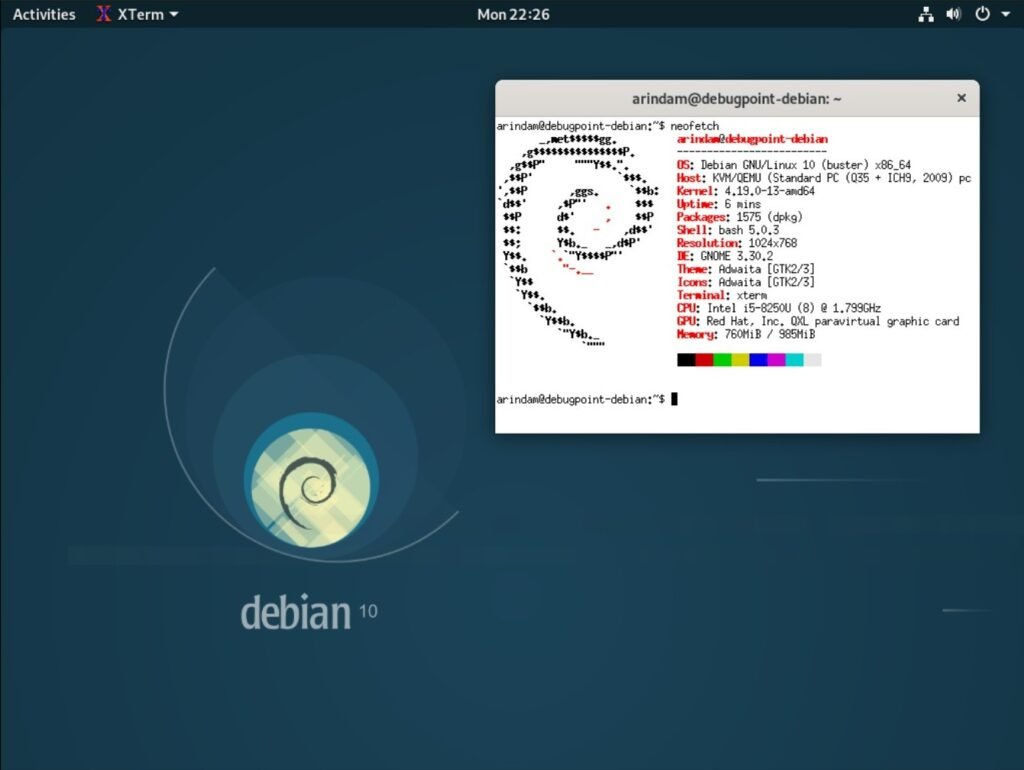The height and width of the screenshot is (770, 1024).
Task: Click the 'Memory: 760MiB / 985MiB' line
Action: (746, 334)
